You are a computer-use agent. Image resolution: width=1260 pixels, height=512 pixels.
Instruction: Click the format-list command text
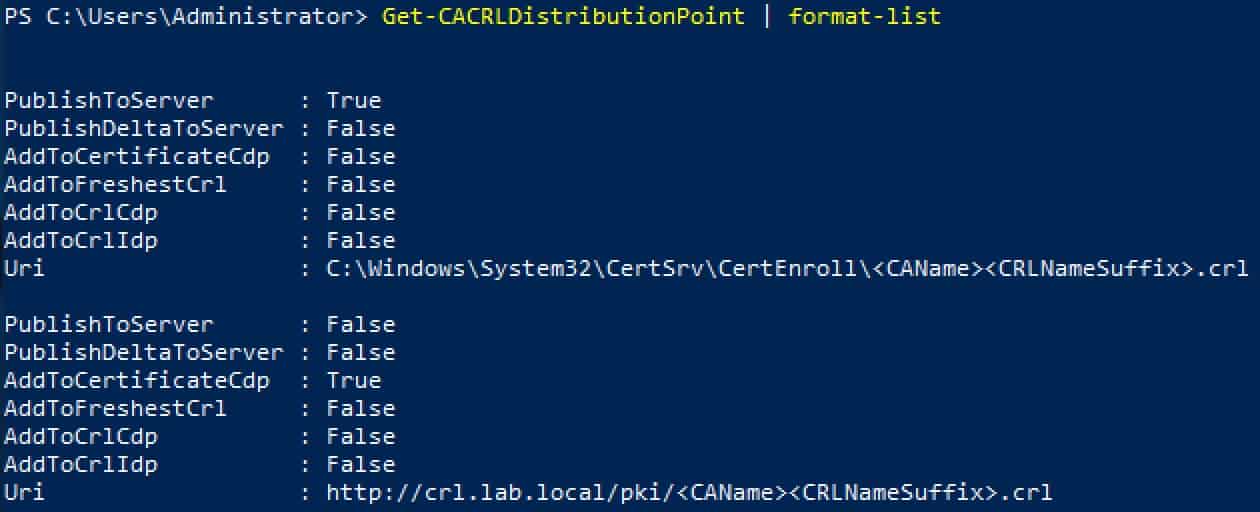click(865, 17)
